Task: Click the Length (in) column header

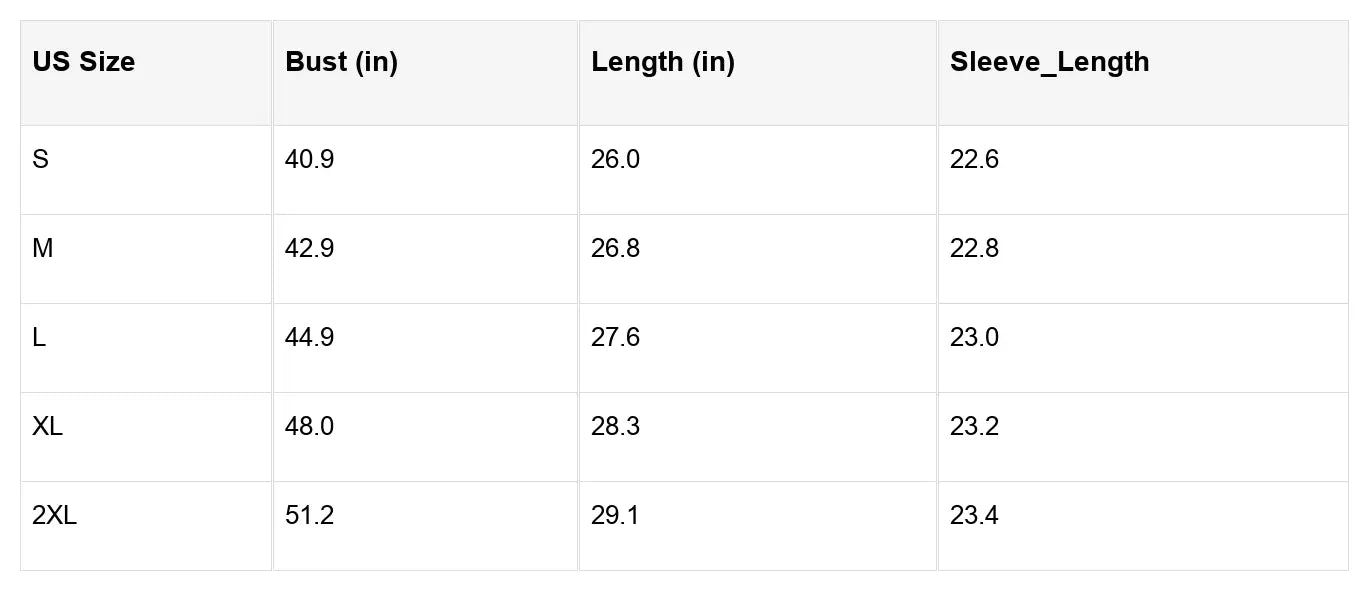Action: click(x=662, y=62)
